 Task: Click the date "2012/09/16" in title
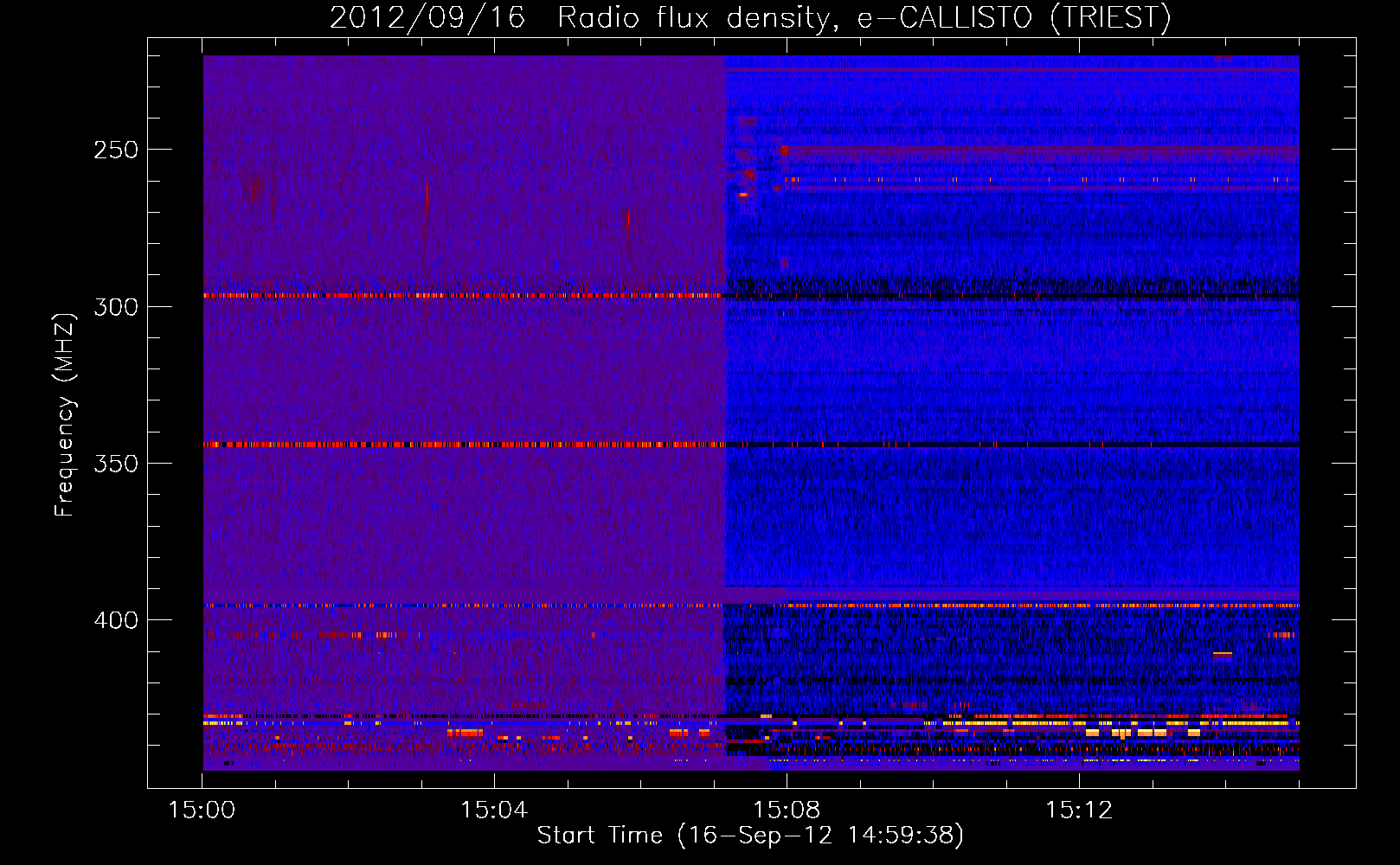tap(427, 17)
